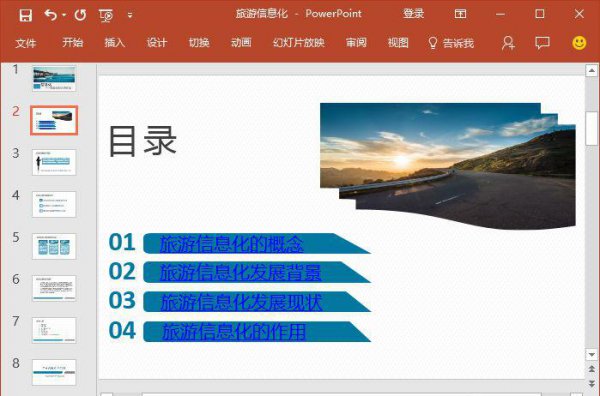Click the vertical scrollbar thumb

pyautogui.click(x=591, y=129)
